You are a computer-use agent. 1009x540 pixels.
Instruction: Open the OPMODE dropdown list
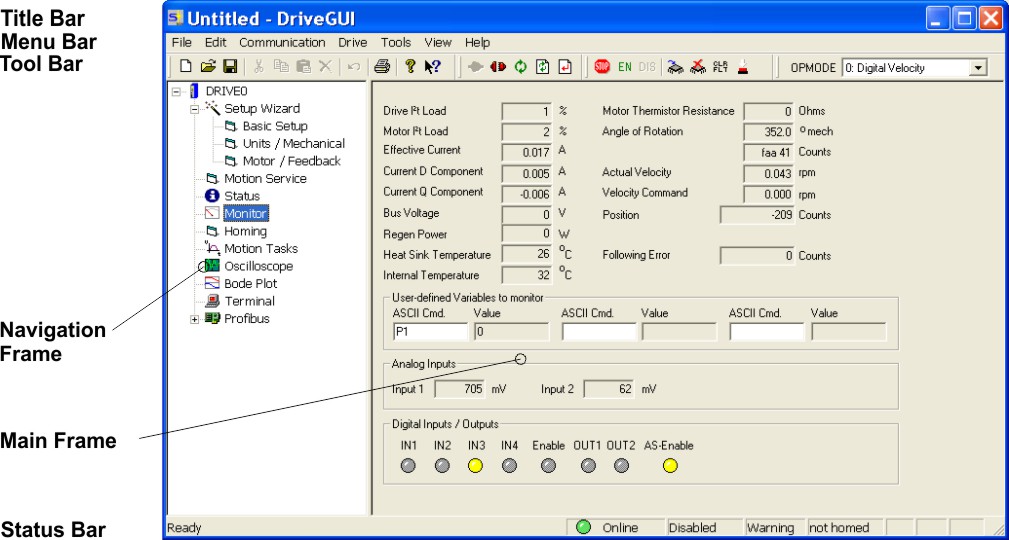tap(978, 68)
